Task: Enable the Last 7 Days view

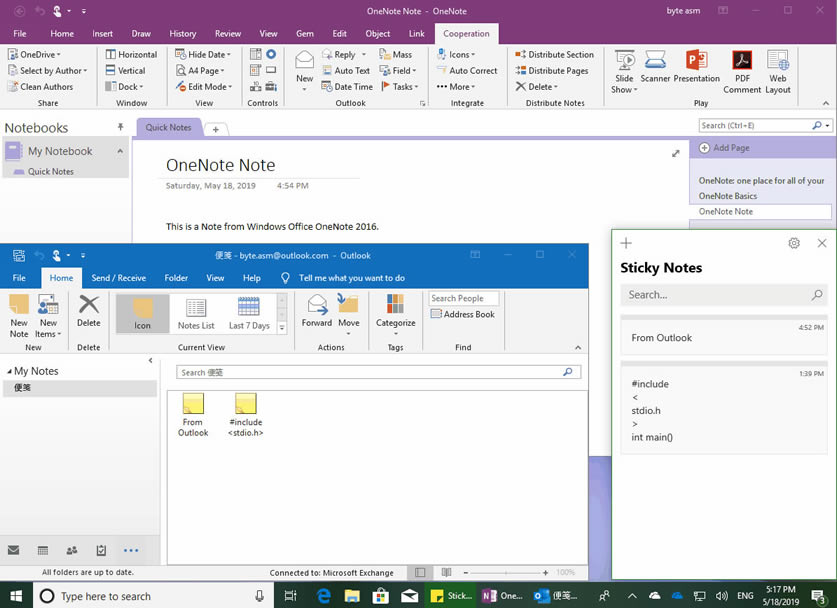Action: click(249, 312)
